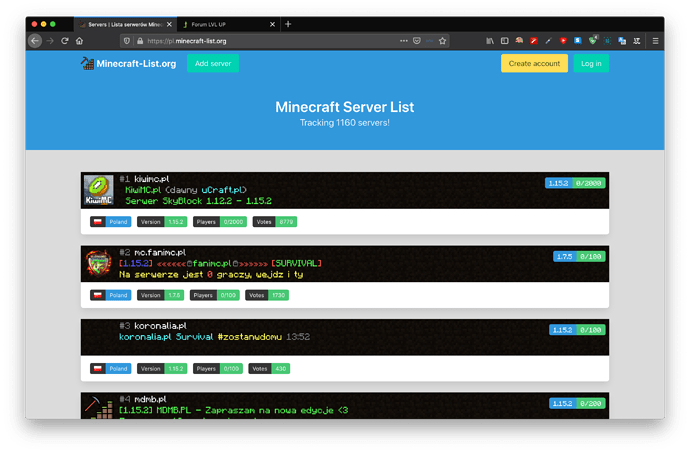
Task: Click the Votes 1730 badge
Action: [x=267, y=295]
